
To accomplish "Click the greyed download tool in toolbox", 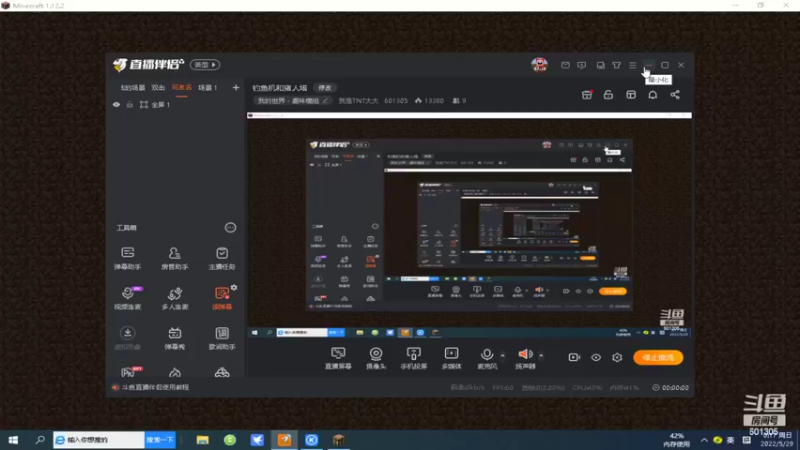I will 128,338.
